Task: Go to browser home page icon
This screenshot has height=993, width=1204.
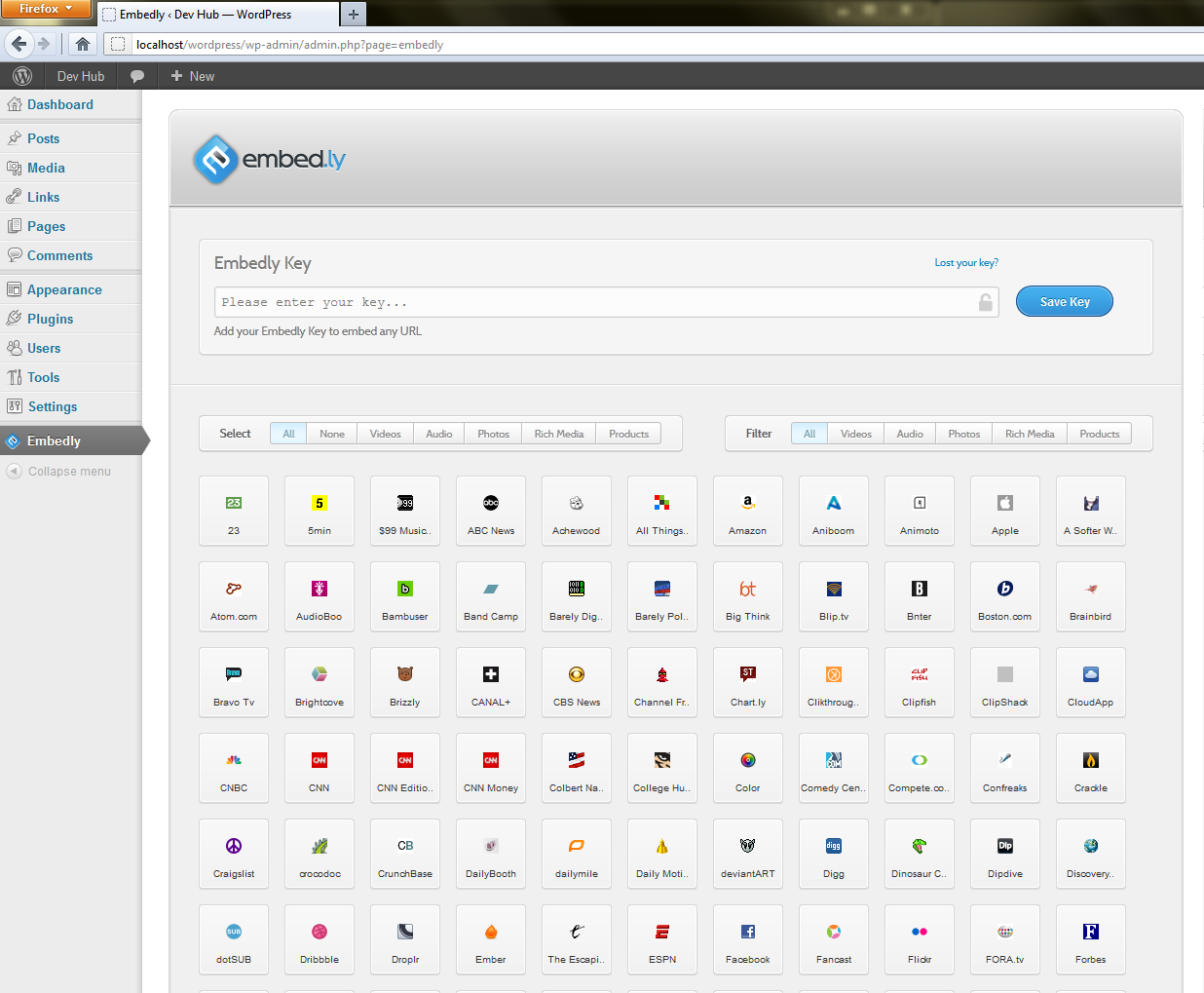Action: 83,44
